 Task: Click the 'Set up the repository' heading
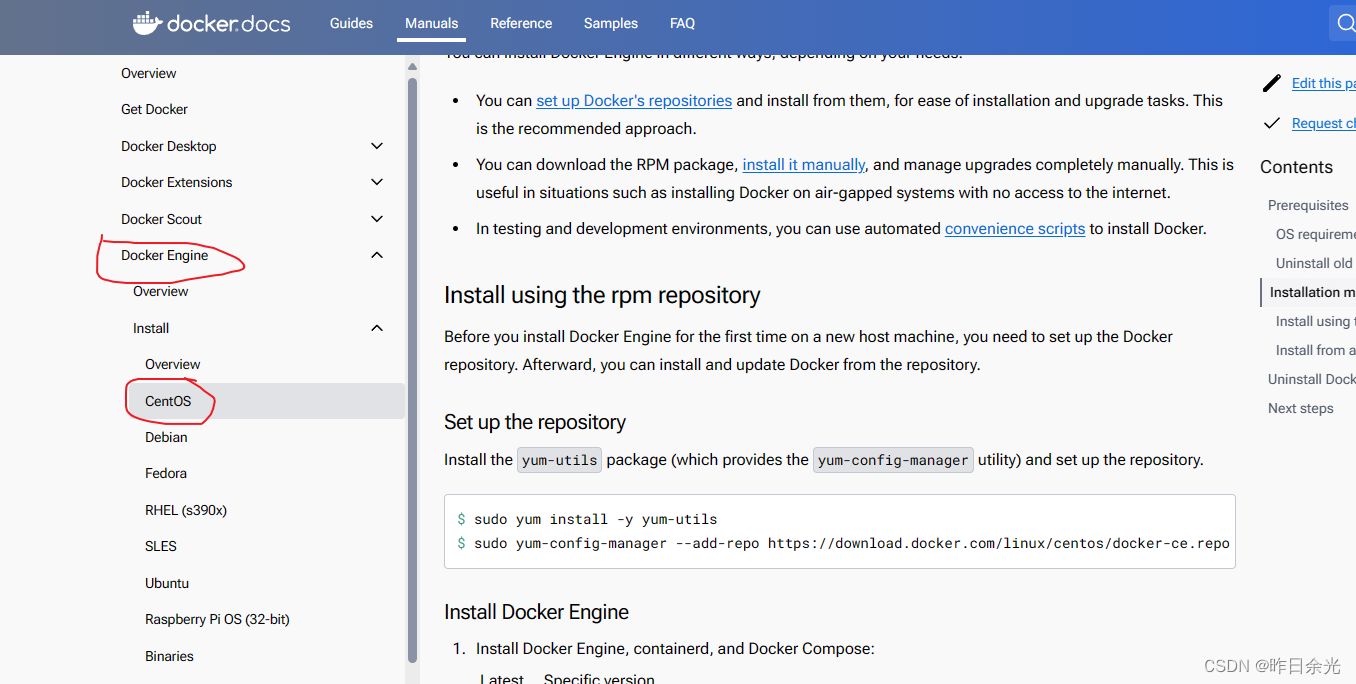(x=535, y=422)
